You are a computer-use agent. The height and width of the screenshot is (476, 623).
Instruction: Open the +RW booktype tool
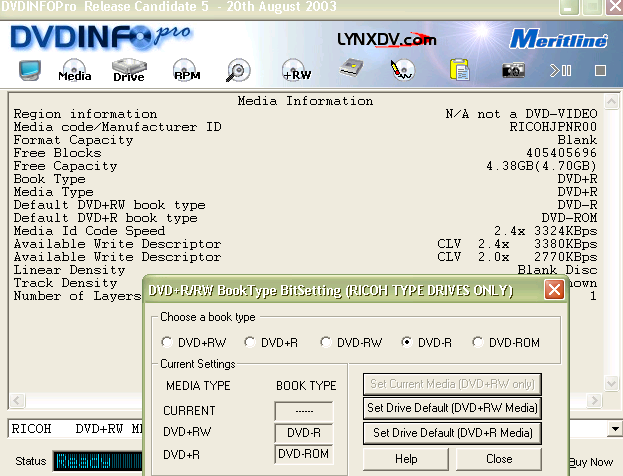[296, 70]
